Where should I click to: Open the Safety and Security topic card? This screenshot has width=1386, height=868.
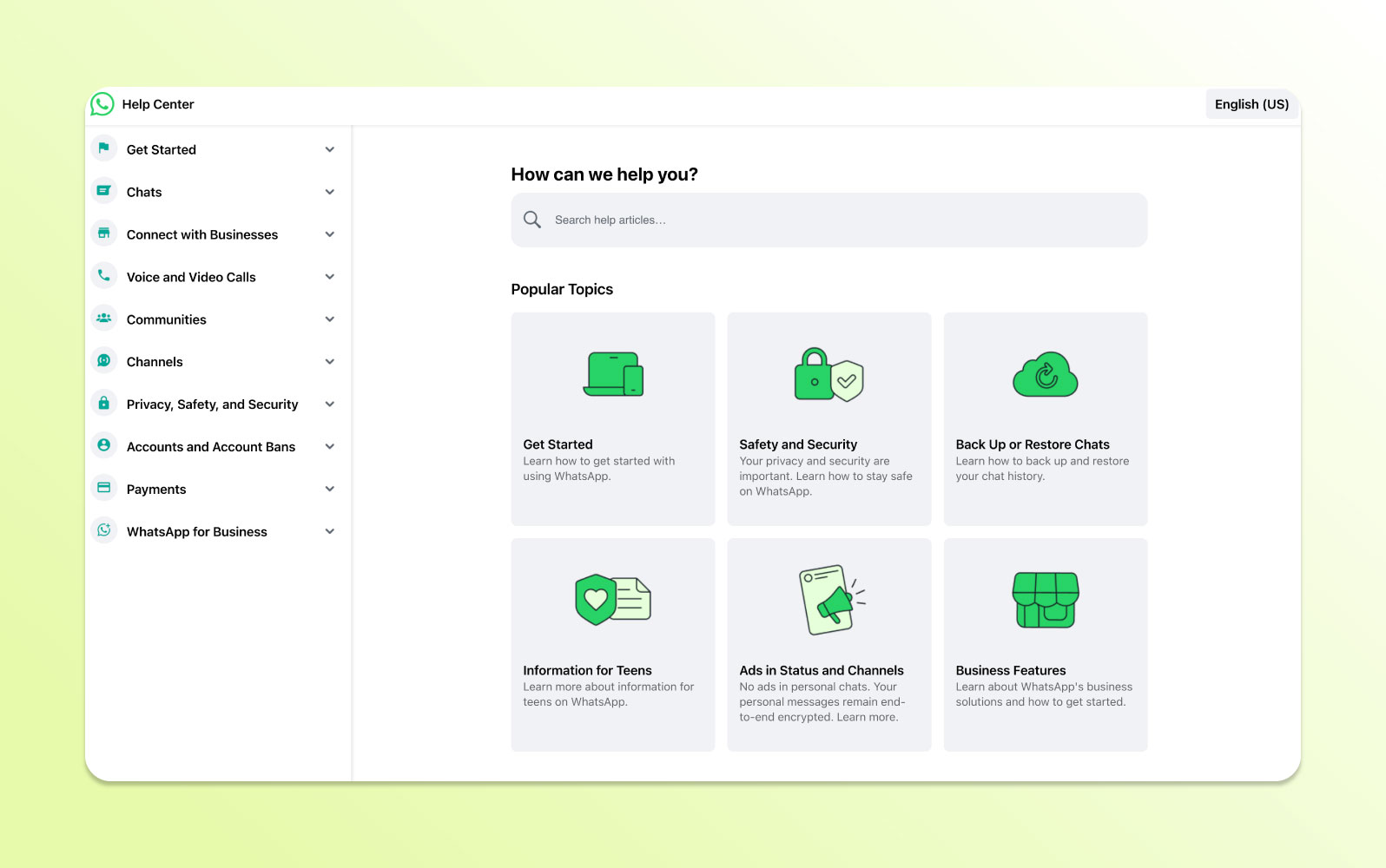click(x=828, y=419)
